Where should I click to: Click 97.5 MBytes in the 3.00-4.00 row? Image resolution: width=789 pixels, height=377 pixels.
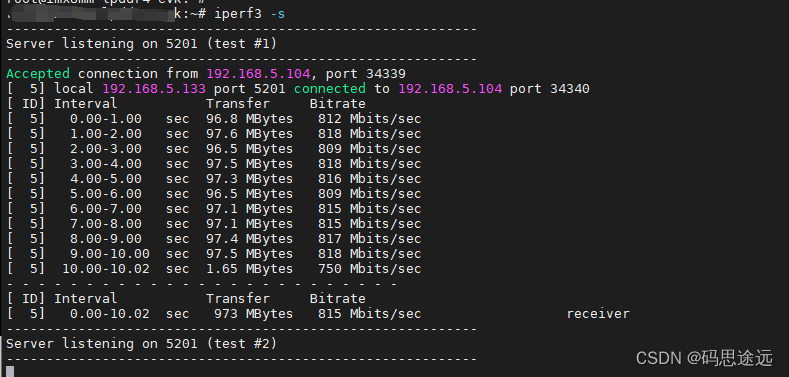tap(250, 164)
